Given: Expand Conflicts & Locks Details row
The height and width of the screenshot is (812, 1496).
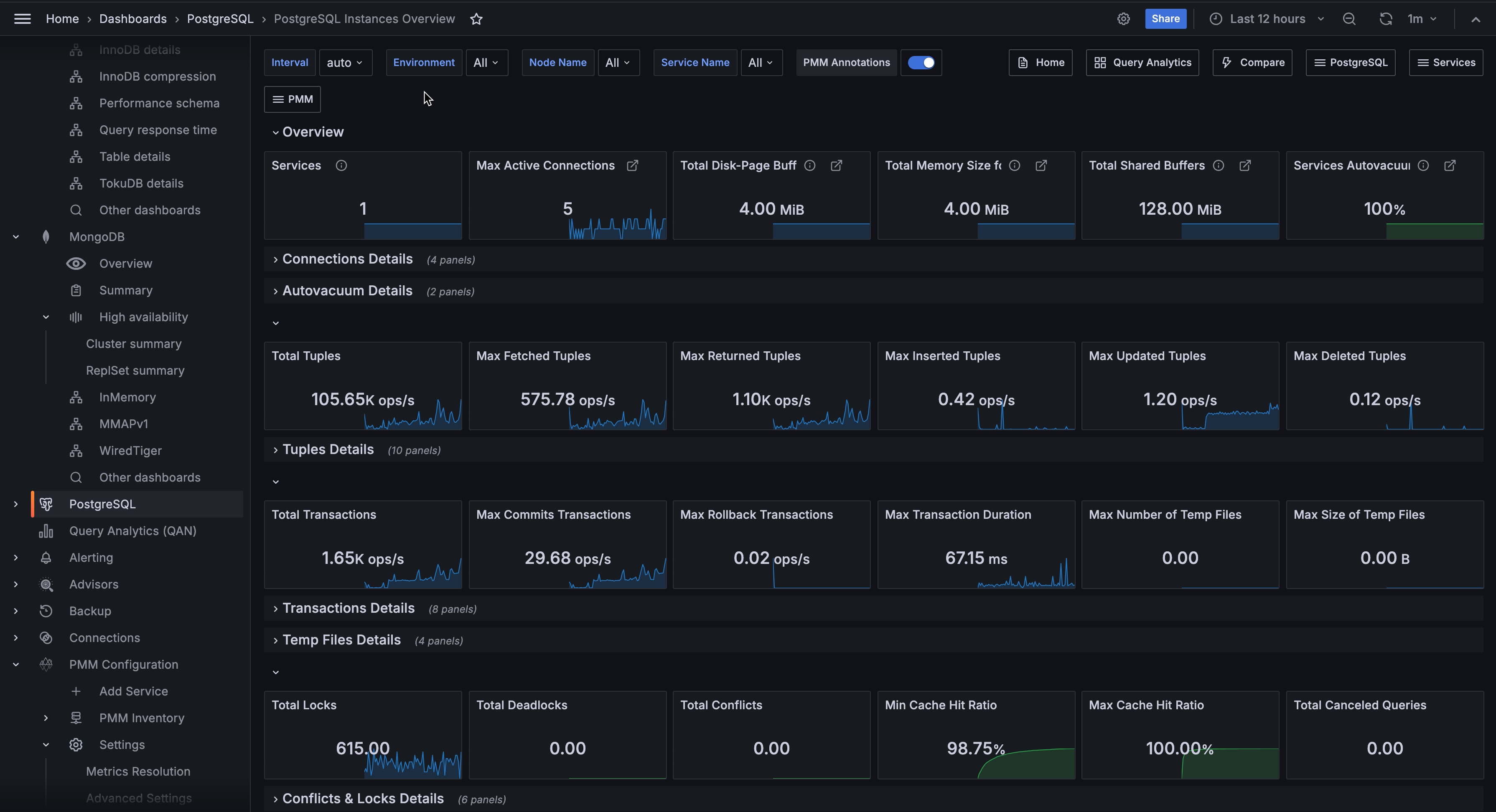Looking at the screenshot, I should tap(363, 798).
